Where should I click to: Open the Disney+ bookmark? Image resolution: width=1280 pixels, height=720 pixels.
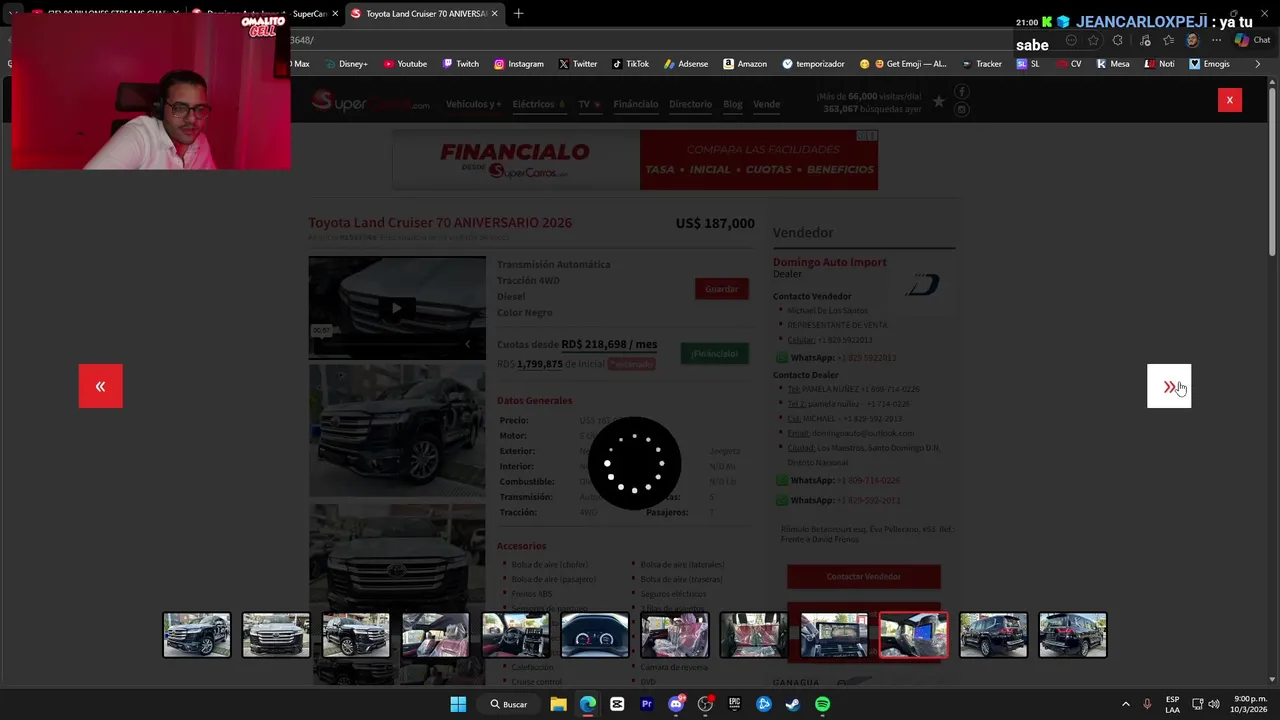pyautogui.click(x=346, y=64)
